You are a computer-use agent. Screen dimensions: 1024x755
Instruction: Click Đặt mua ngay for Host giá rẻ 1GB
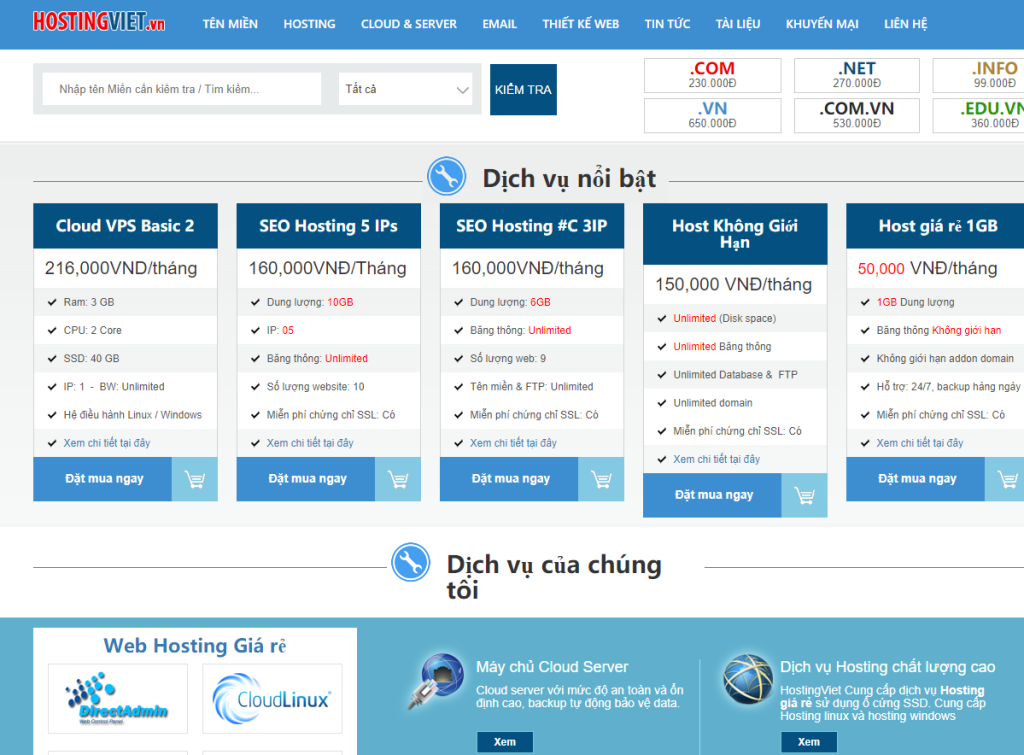(916, 479)
